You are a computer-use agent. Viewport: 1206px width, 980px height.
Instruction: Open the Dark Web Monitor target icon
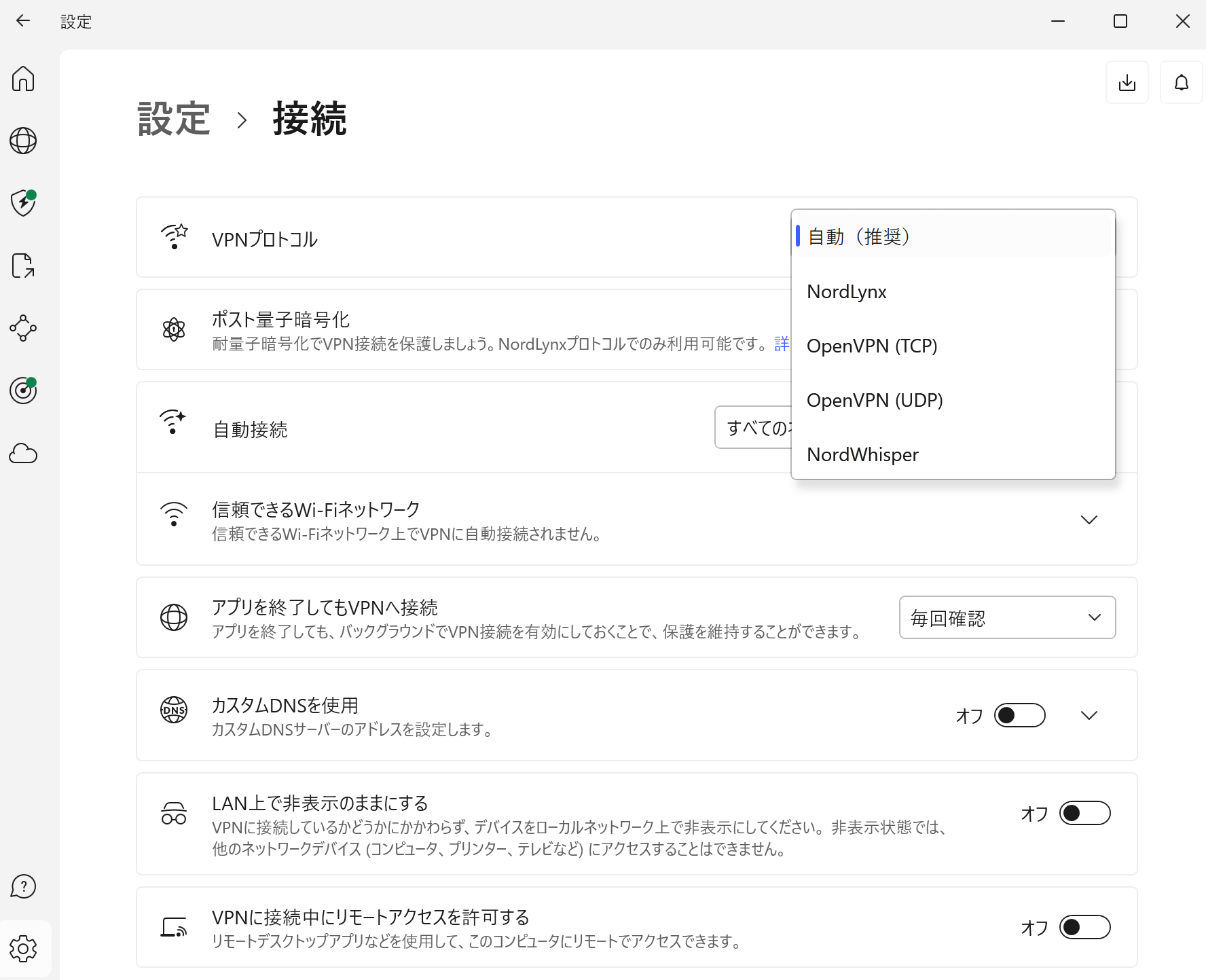(x=23, y=391)
